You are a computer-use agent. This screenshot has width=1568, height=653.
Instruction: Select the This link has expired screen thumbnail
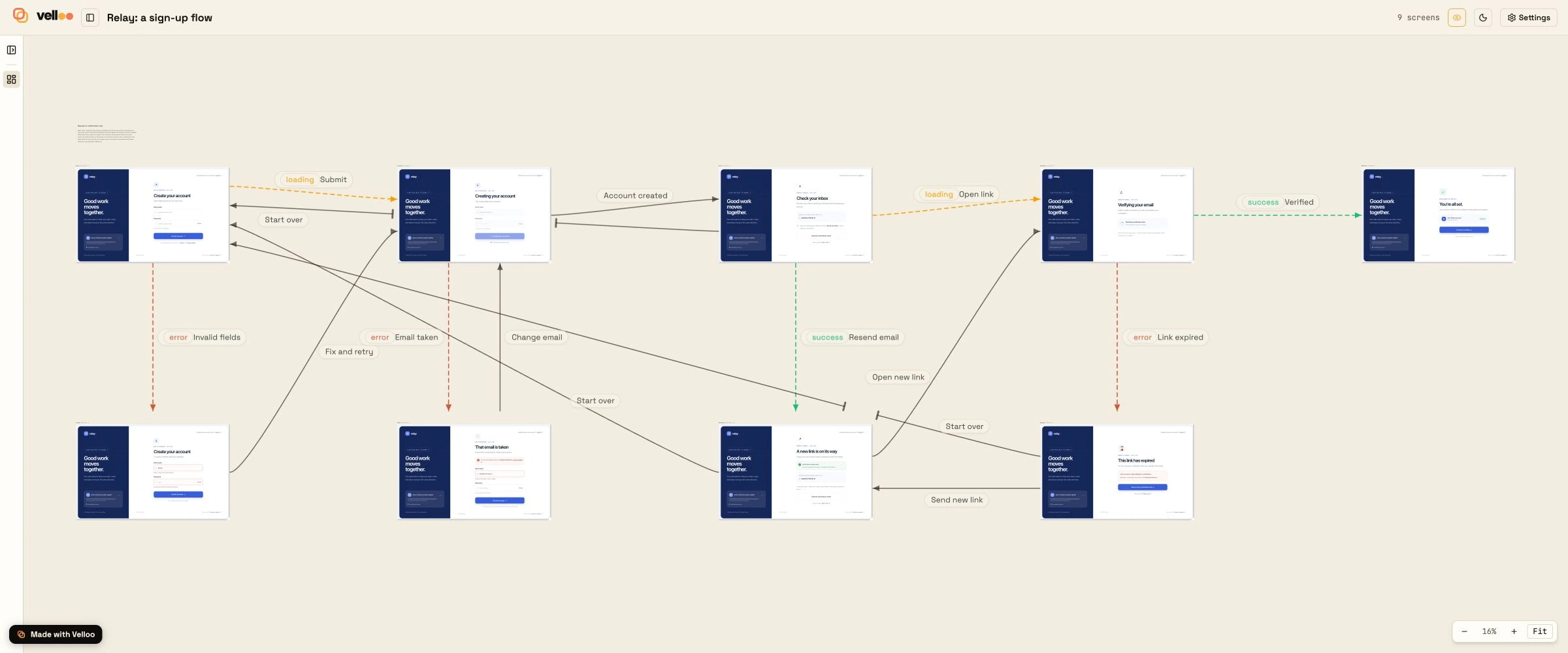pos(1117,472)
